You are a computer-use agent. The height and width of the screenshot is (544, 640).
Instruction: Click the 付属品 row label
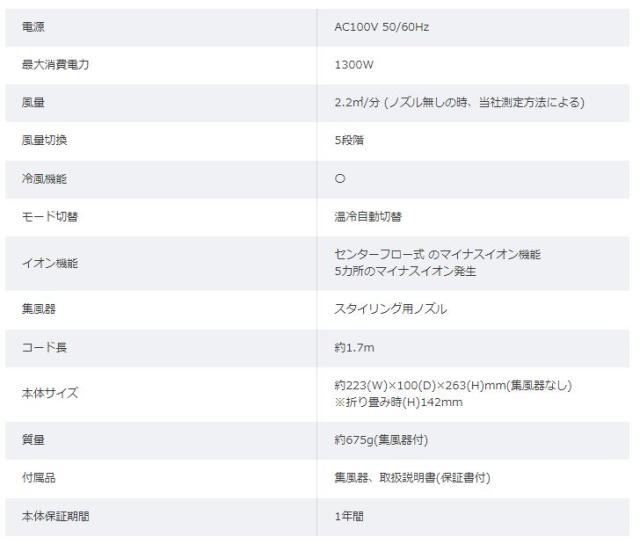click(x=38, y=478)
